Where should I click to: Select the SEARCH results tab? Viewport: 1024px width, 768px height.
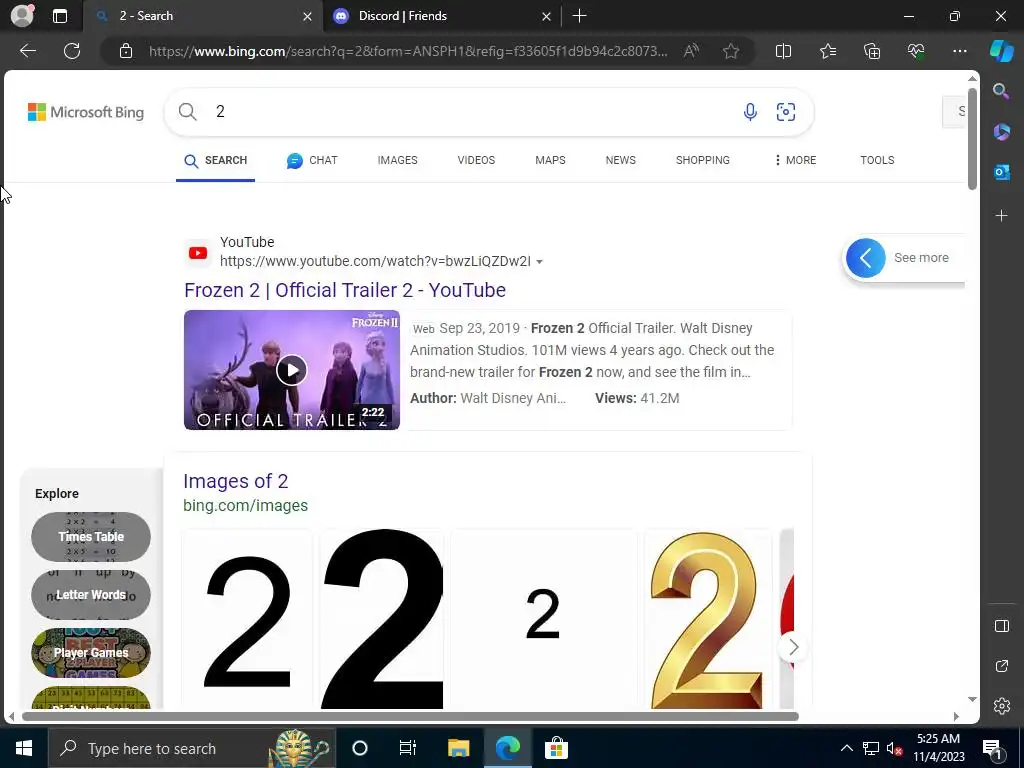216,160
